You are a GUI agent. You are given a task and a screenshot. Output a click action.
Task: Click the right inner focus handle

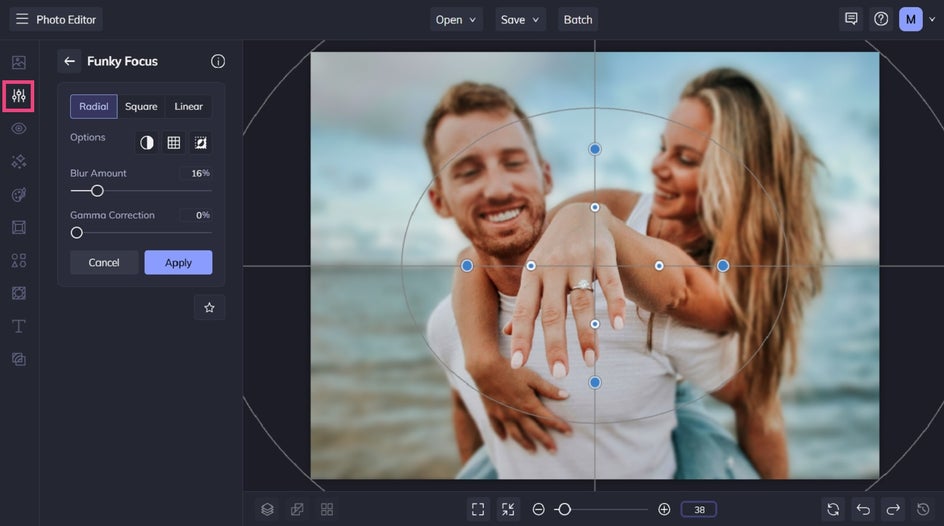point(659,265)
